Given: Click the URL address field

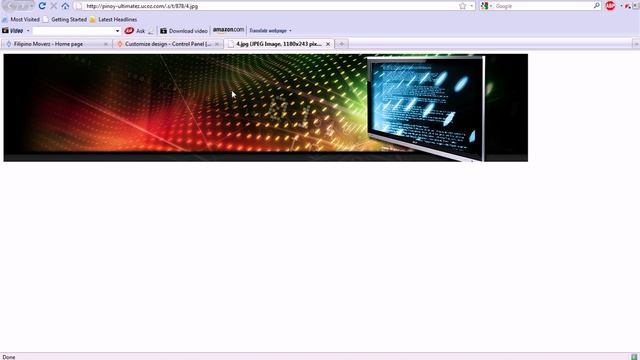Looking at the screenshot, I should [x=269, y=6].
